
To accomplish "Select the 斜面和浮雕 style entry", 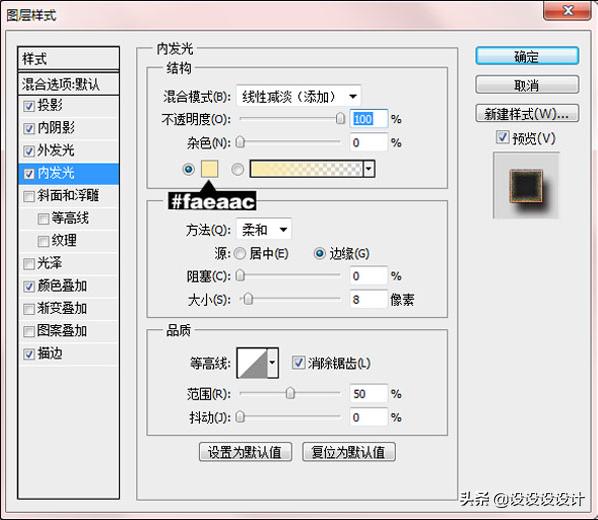I will (x=69, y=196).
